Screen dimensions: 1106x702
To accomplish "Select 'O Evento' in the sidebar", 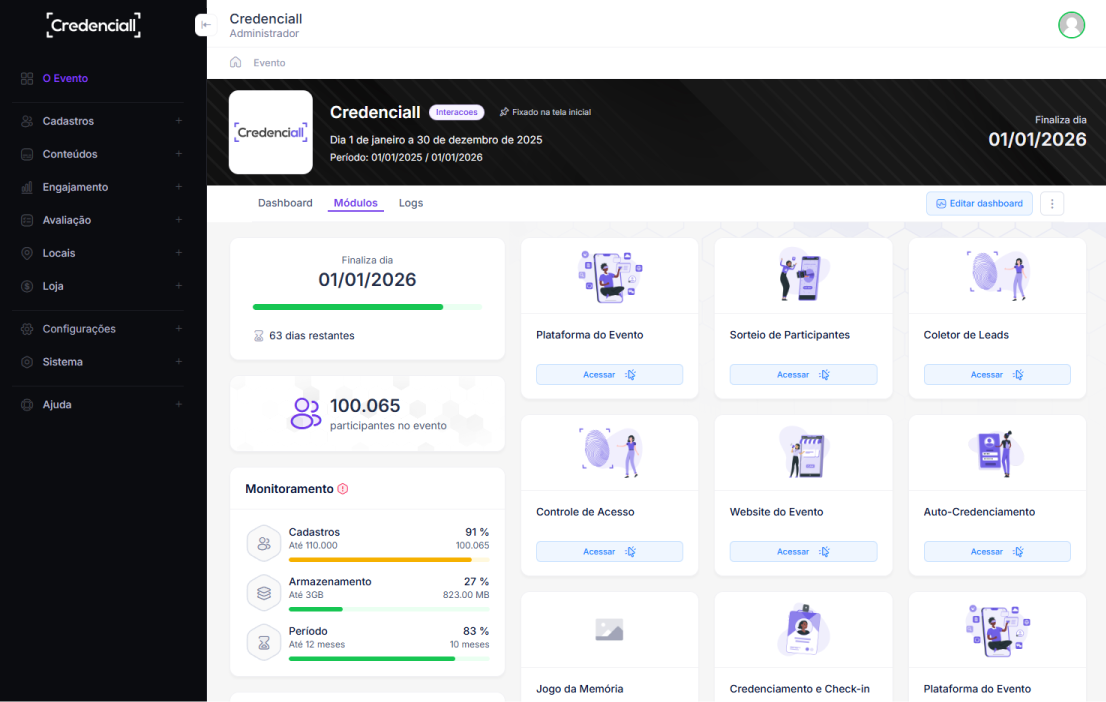I will pos(65,78).
